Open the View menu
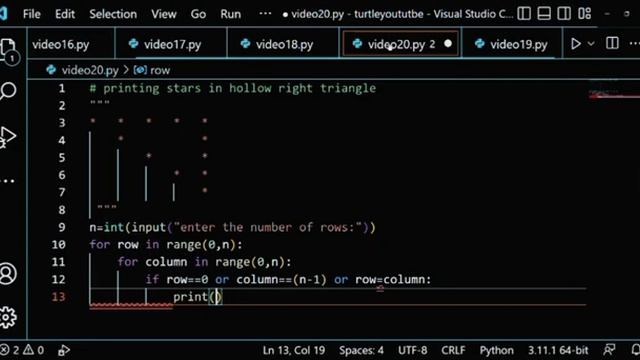640x360 pixels. [x=164, y=14]
